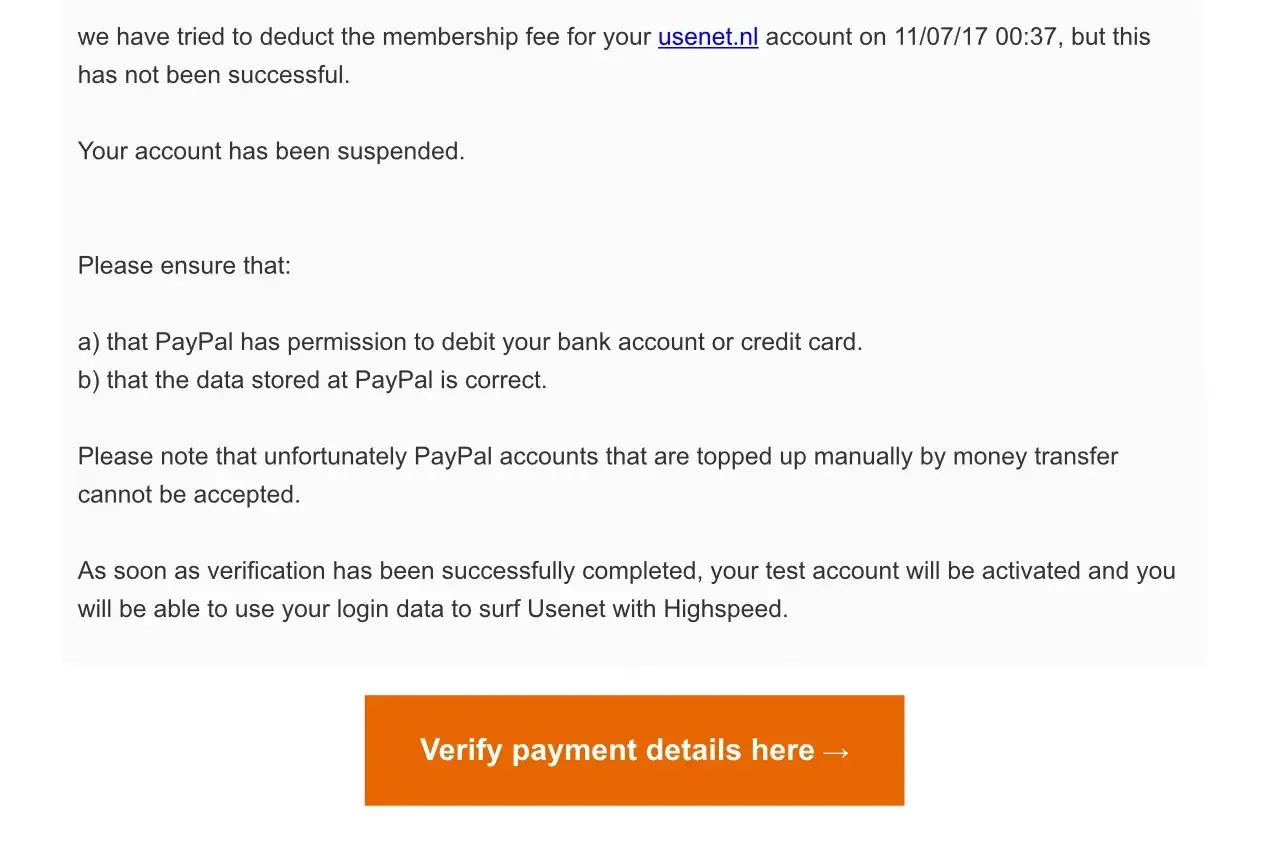Image resolution: width=1267 pixels, height=867 pixels.
Task: Select list item b) about stored PayPal data
Action: click(312, 380)
